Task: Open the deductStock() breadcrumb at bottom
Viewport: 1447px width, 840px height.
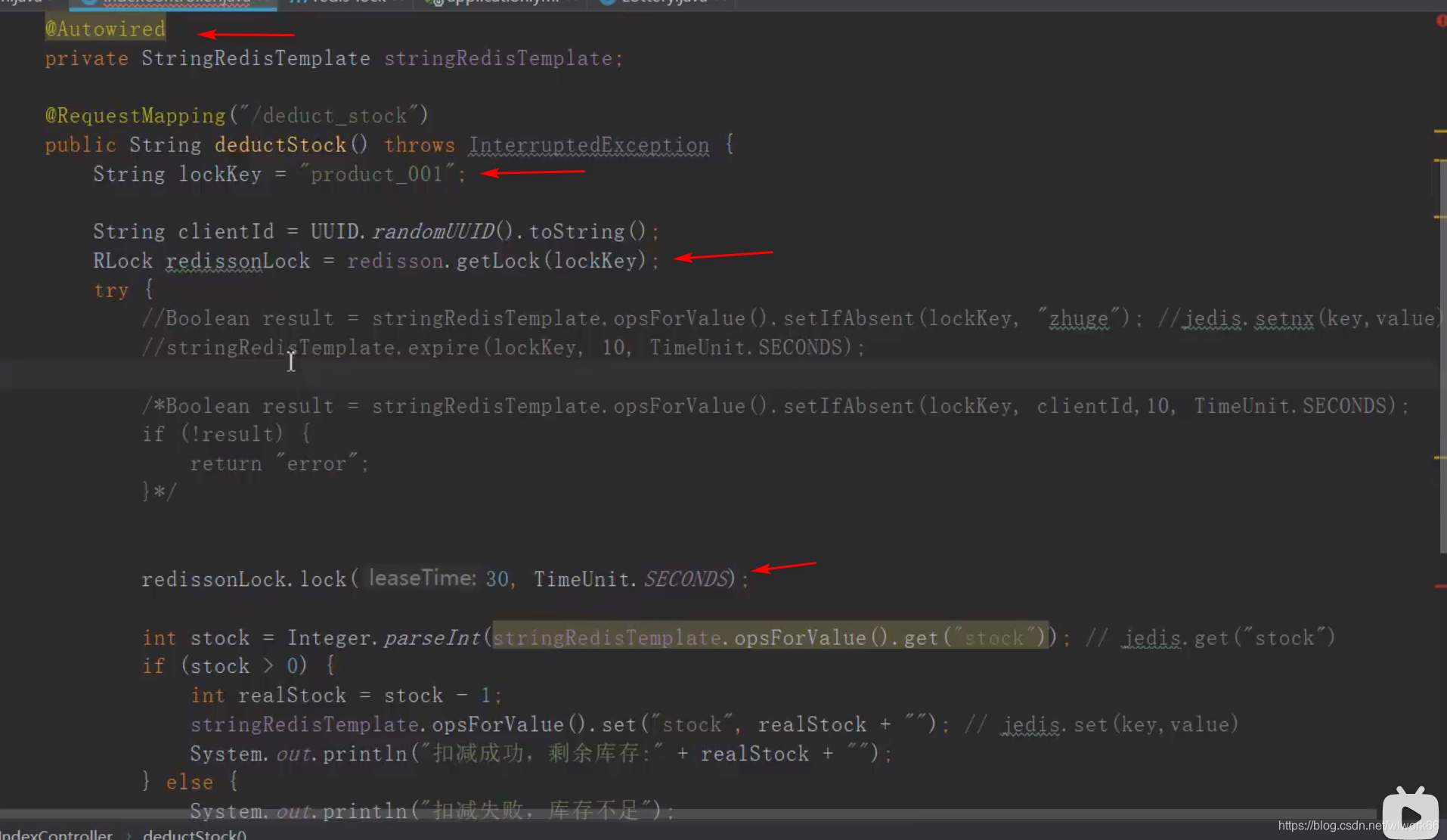Action: point(194,834)
